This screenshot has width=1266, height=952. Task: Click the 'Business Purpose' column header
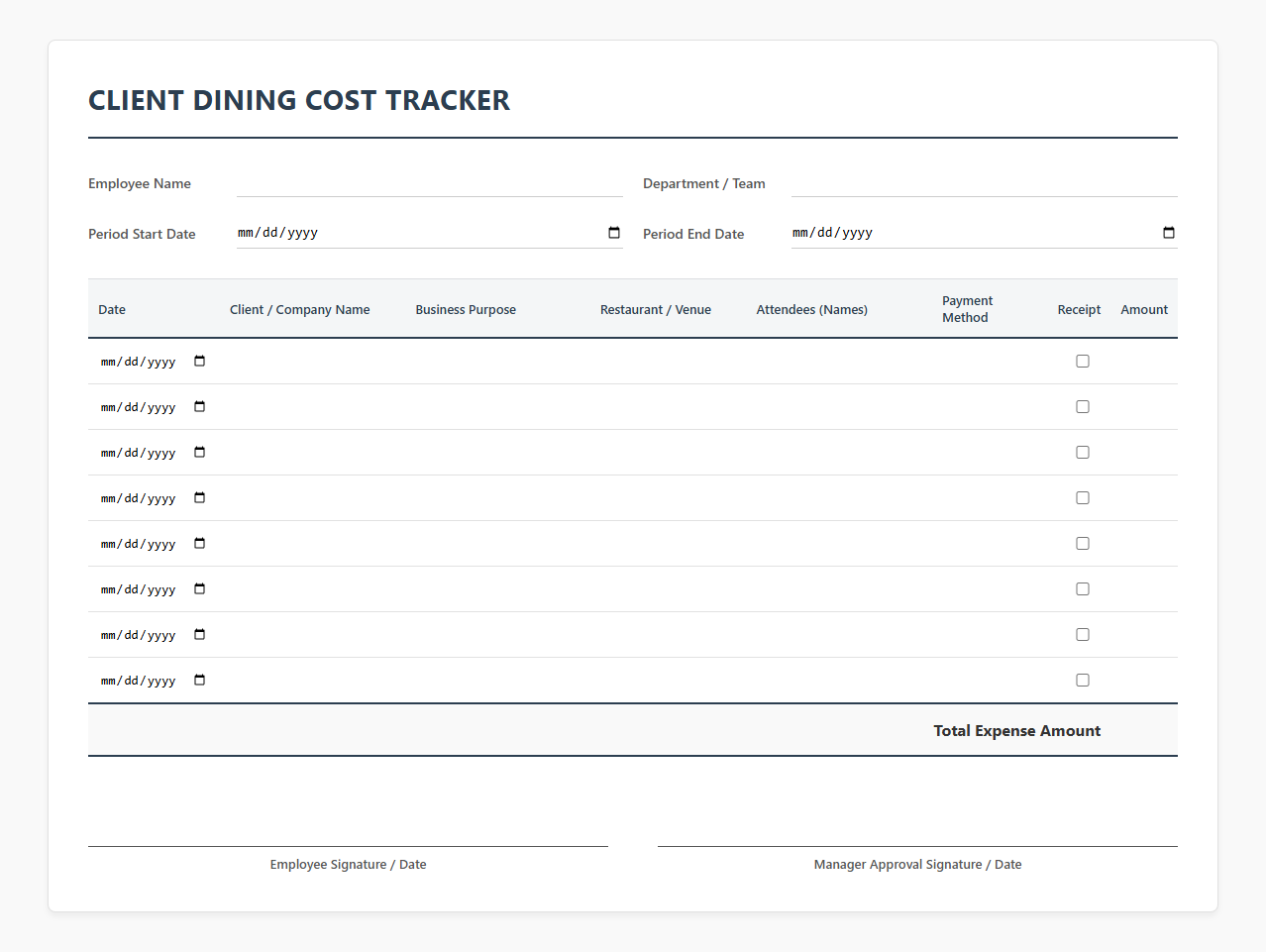tap(466, 310)
